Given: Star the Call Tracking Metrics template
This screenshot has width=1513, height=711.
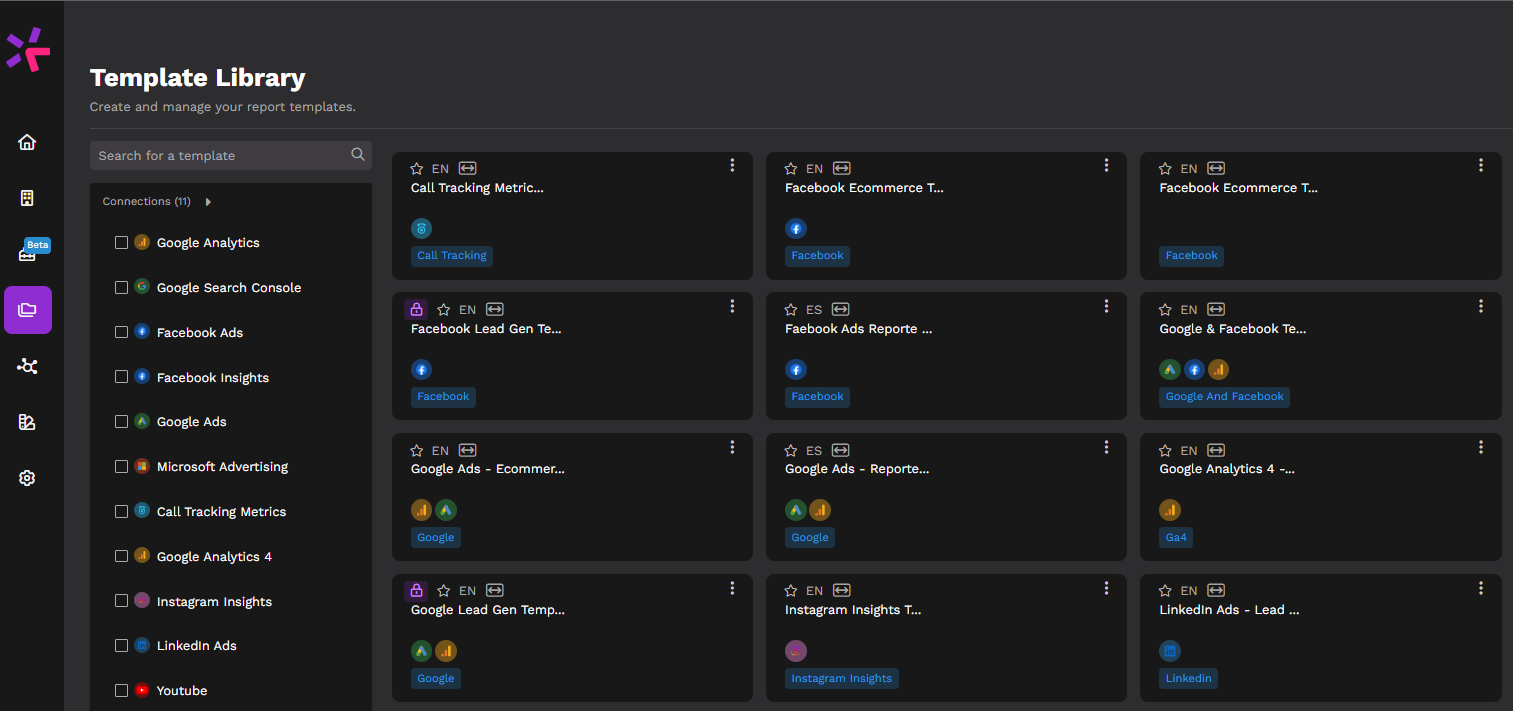Looking at the screenshot, I should [x=417, y=169].
